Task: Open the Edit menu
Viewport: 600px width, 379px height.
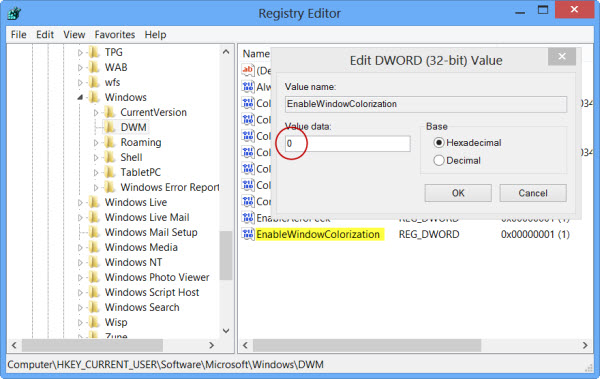Action: point(45,34)
